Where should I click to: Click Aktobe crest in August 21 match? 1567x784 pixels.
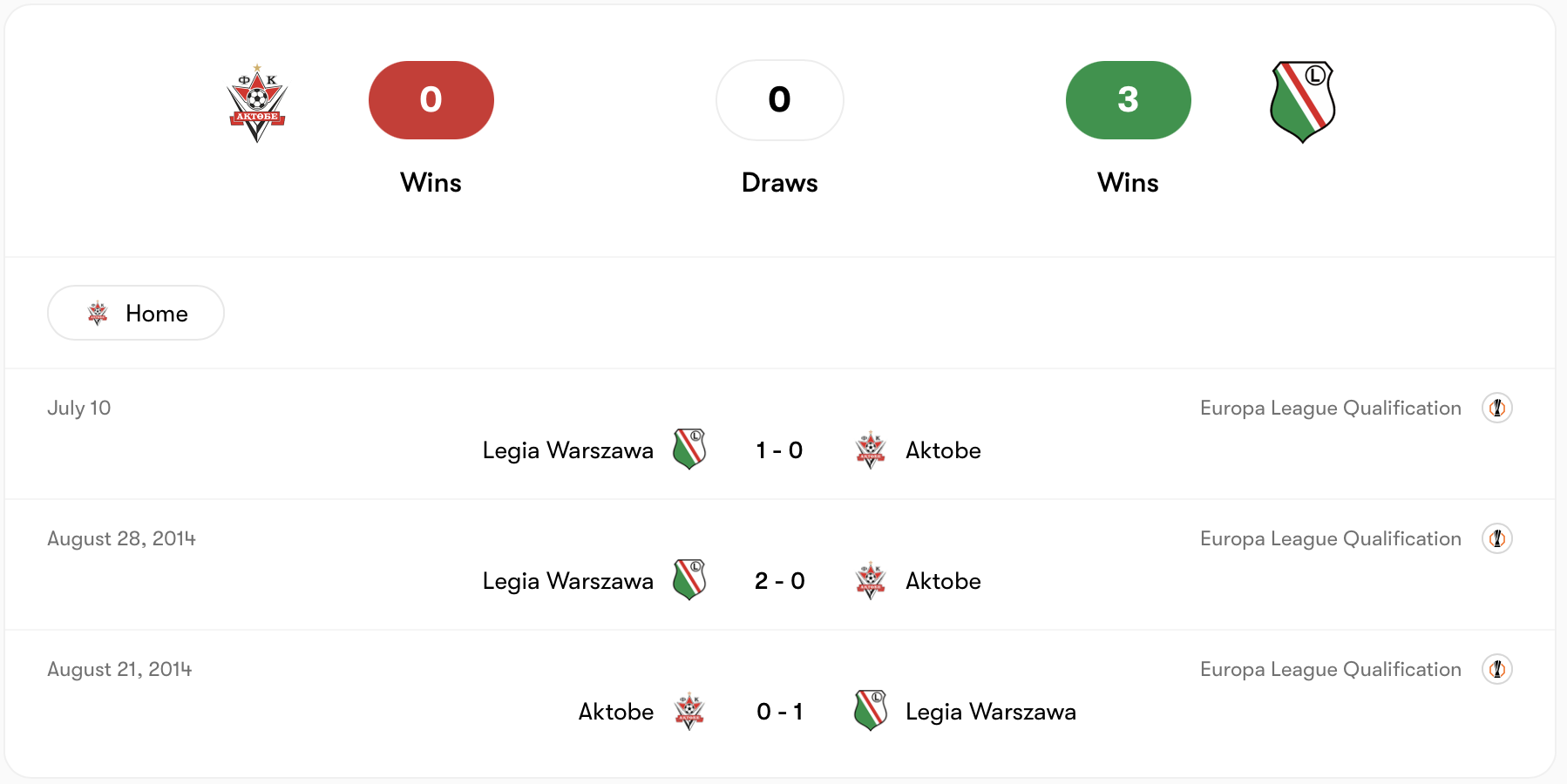pos(689,711)
